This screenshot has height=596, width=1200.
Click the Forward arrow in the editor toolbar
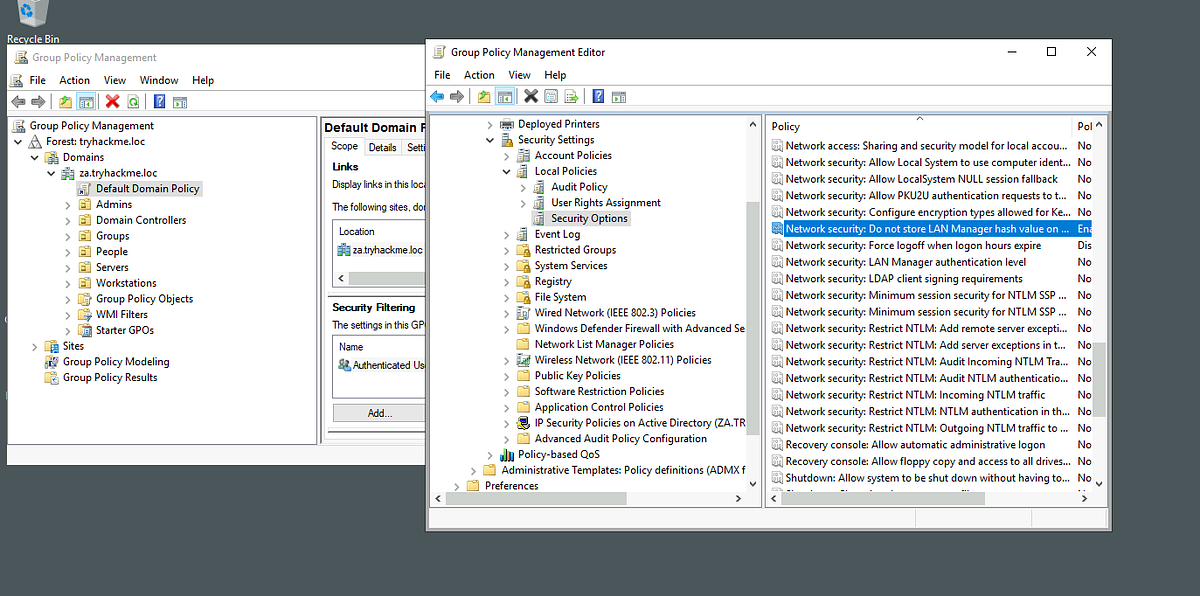coord(456,96)
